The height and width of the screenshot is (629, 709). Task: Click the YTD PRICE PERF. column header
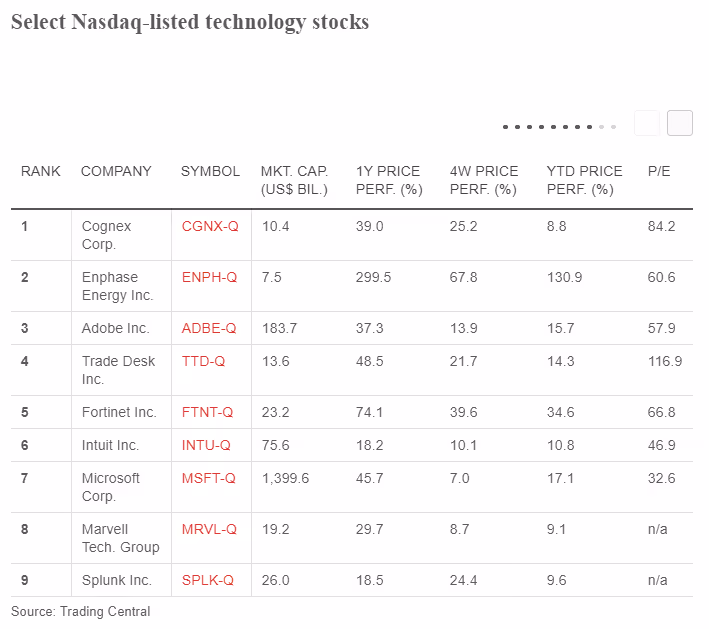[x=584, y=180]
